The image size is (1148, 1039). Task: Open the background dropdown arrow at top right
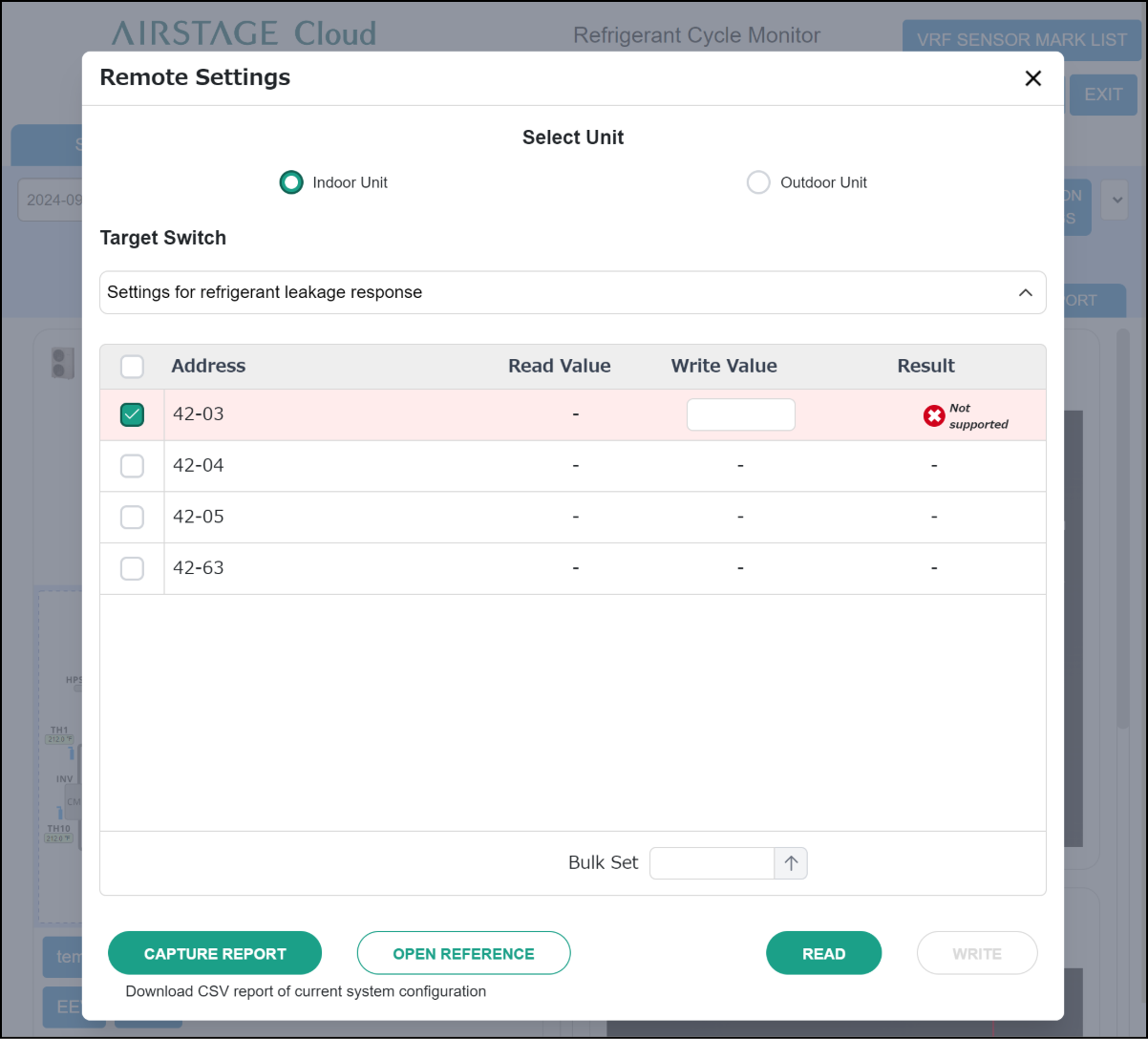[x=1114, y=201]
